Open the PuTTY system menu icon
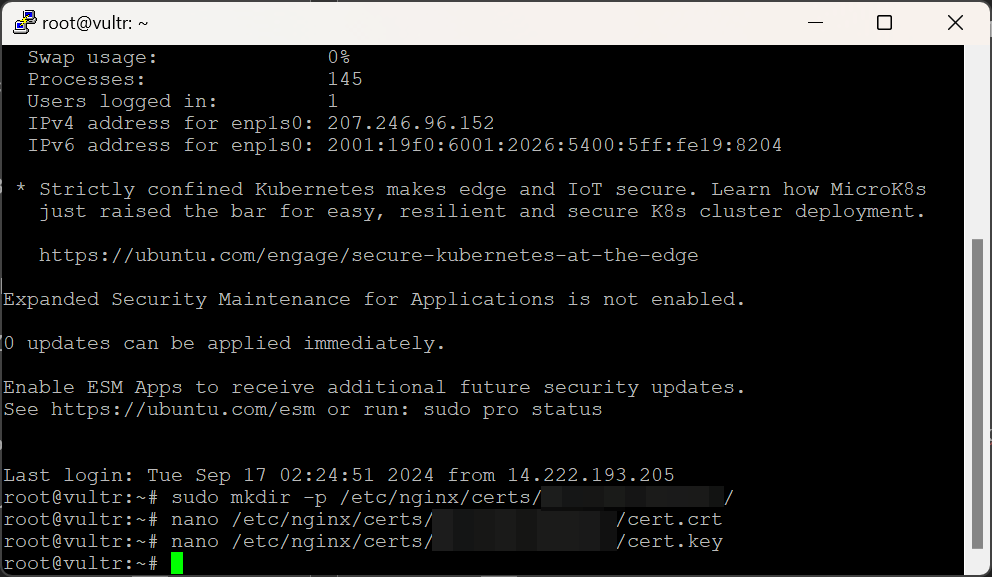The image size is (992, 577). pos(24,23)
